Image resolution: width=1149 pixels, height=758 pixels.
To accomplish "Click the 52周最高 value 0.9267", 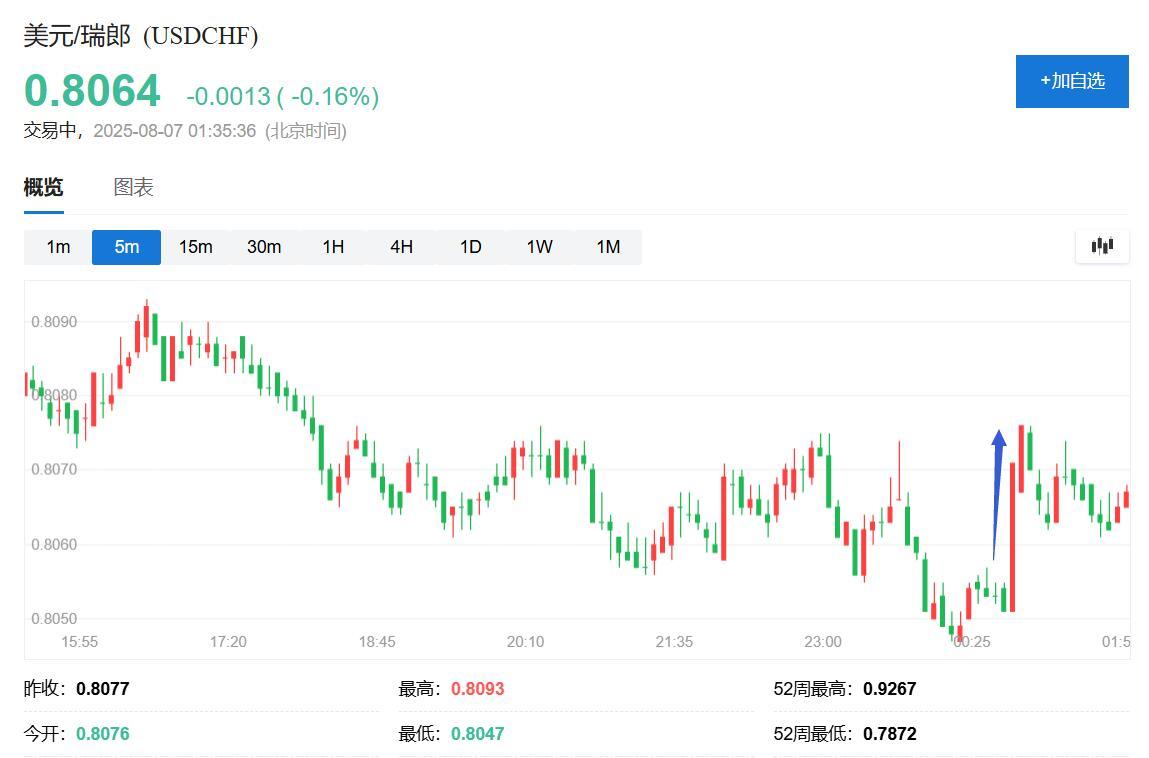I will 890,689.
